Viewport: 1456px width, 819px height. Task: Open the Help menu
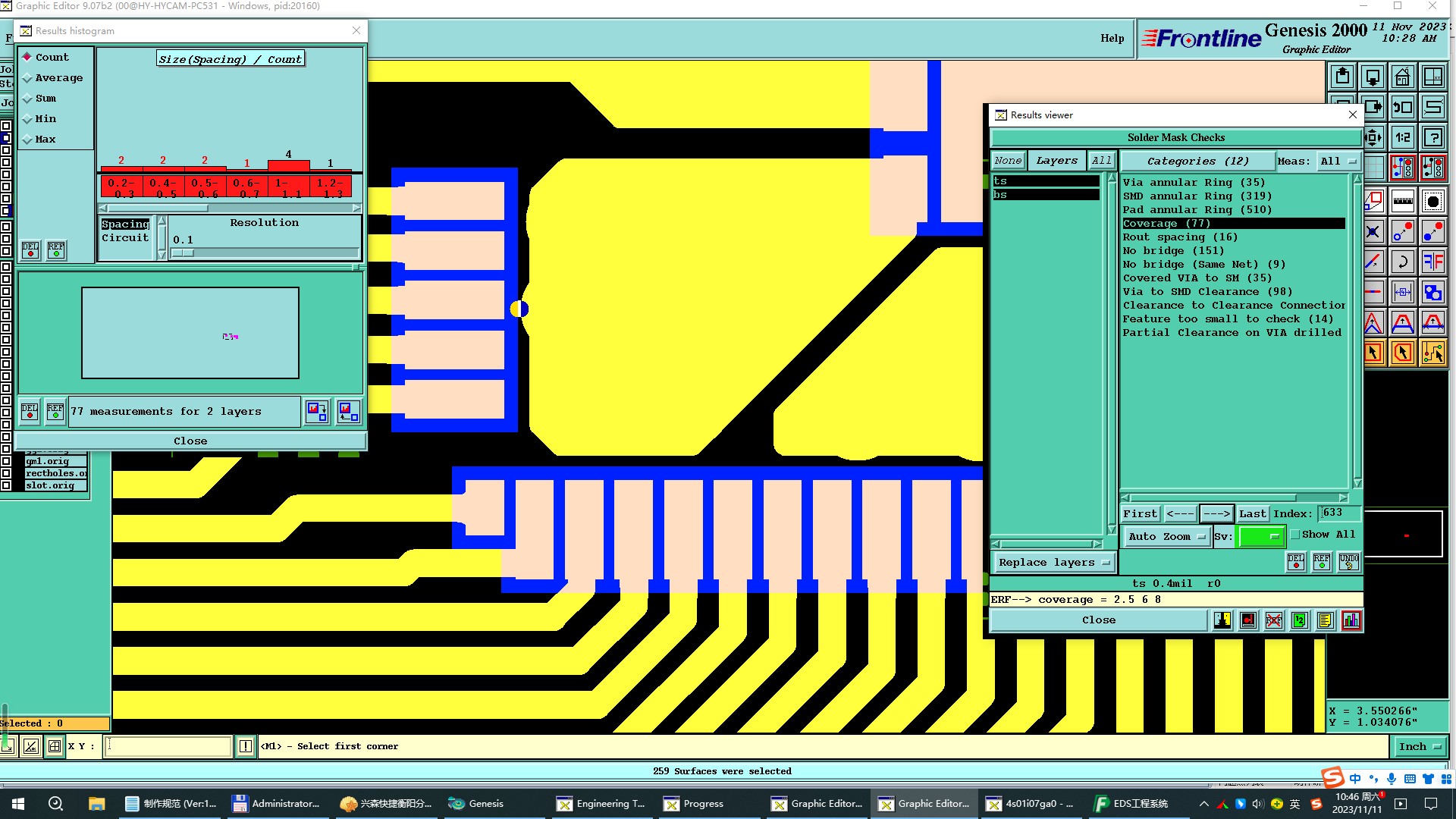1112,39
